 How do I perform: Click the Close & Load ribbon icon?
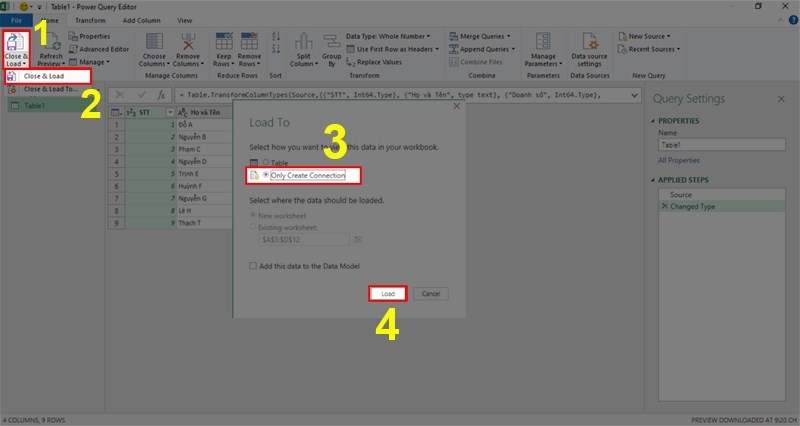click(16, 43)
